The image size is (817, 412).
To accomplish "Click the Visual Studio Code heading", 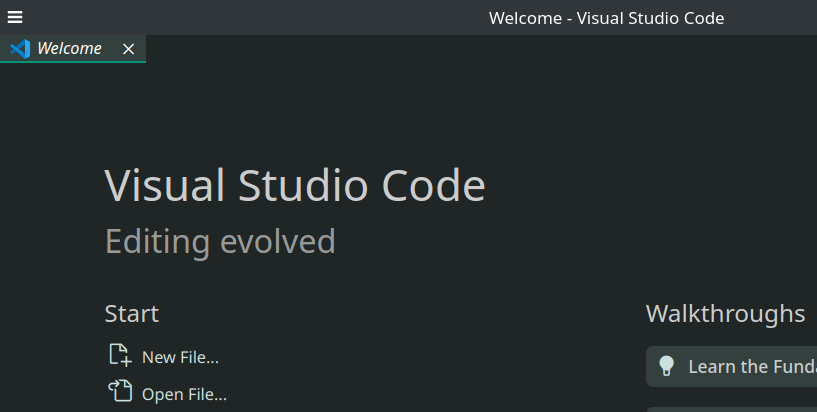I will pos(295,186).
